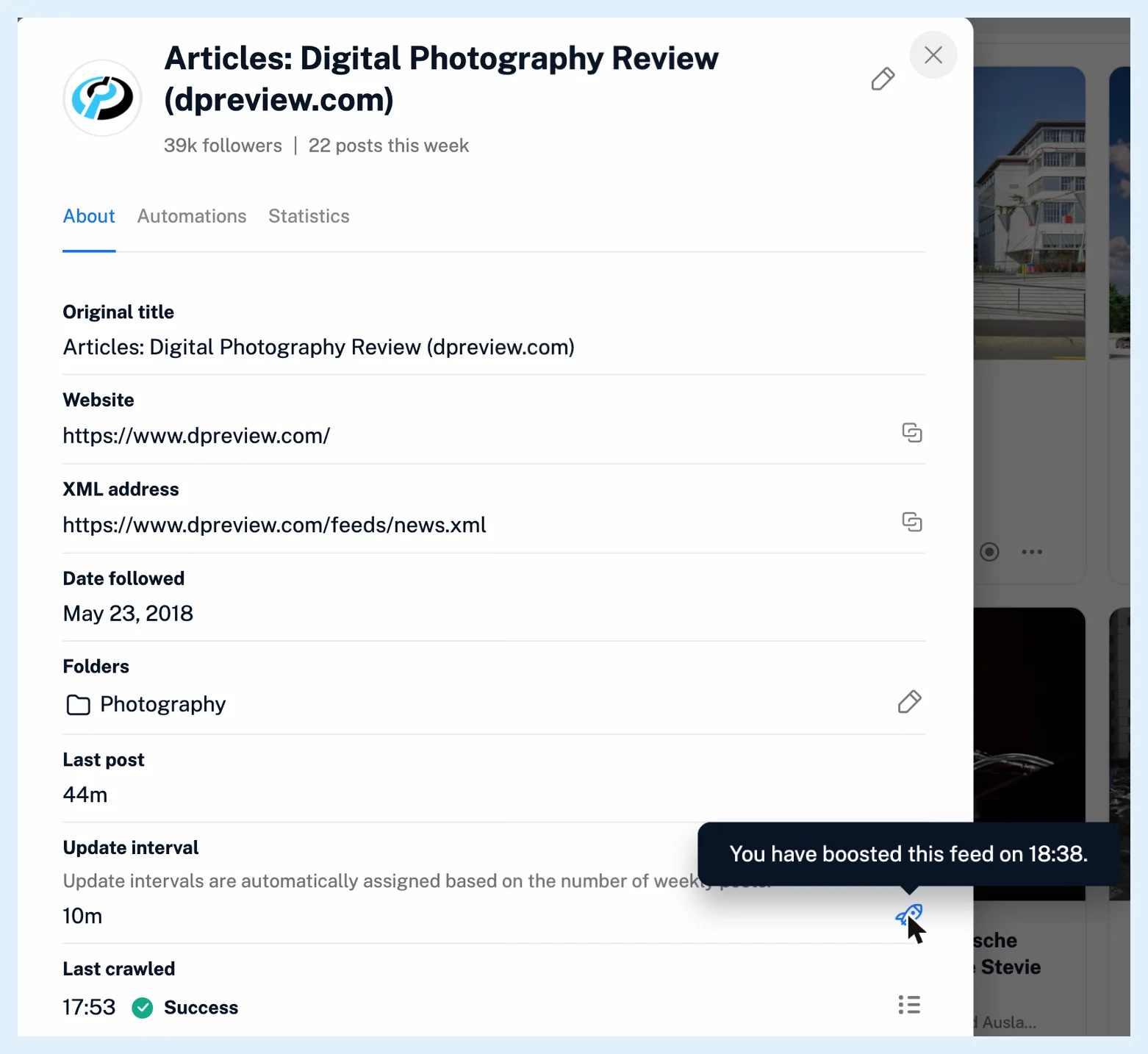Click the 'Success' crawl status text
Viewport: 1148px width, 1054px height.
tap(201, 1008)
